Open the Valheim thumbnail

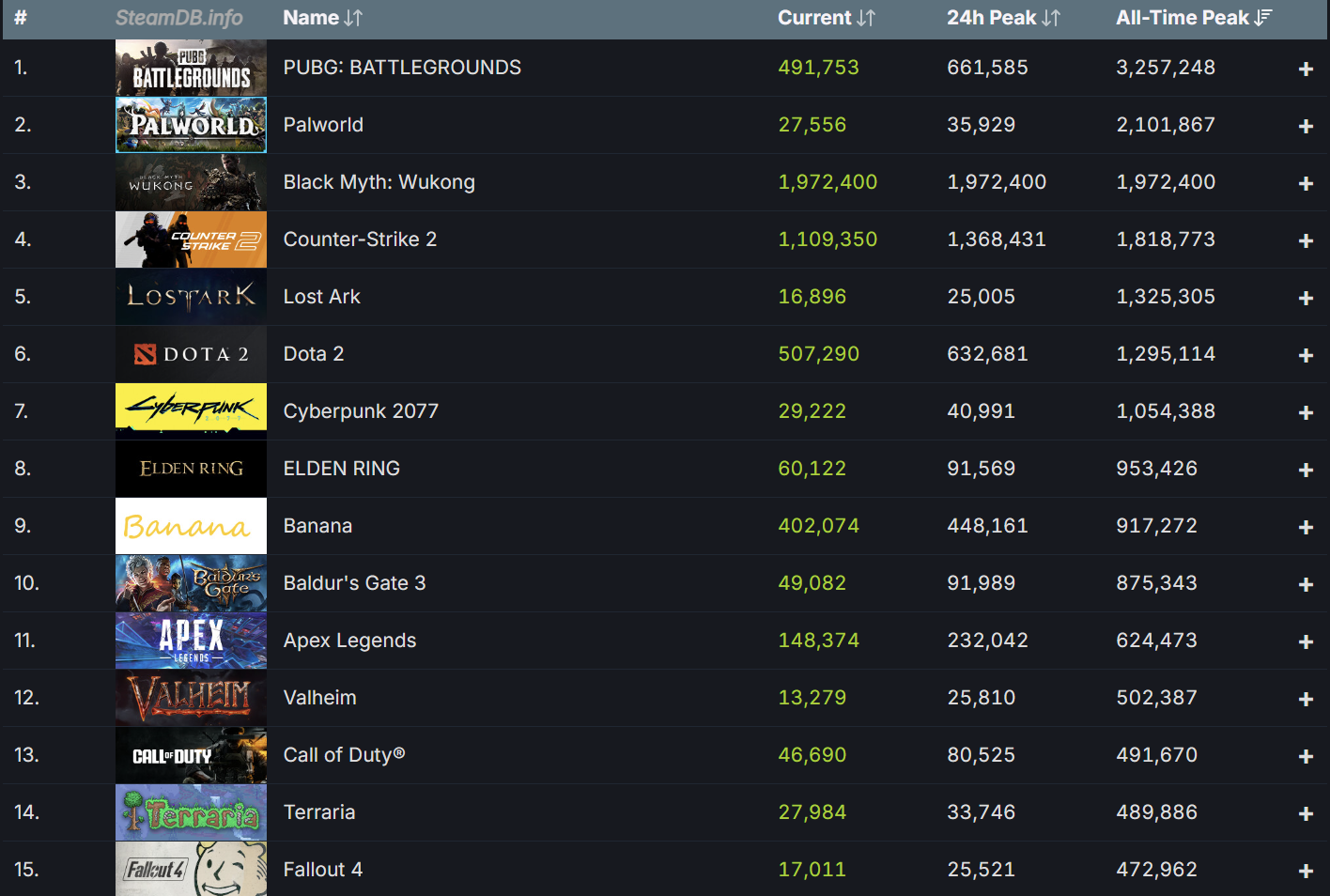(191, 698)
